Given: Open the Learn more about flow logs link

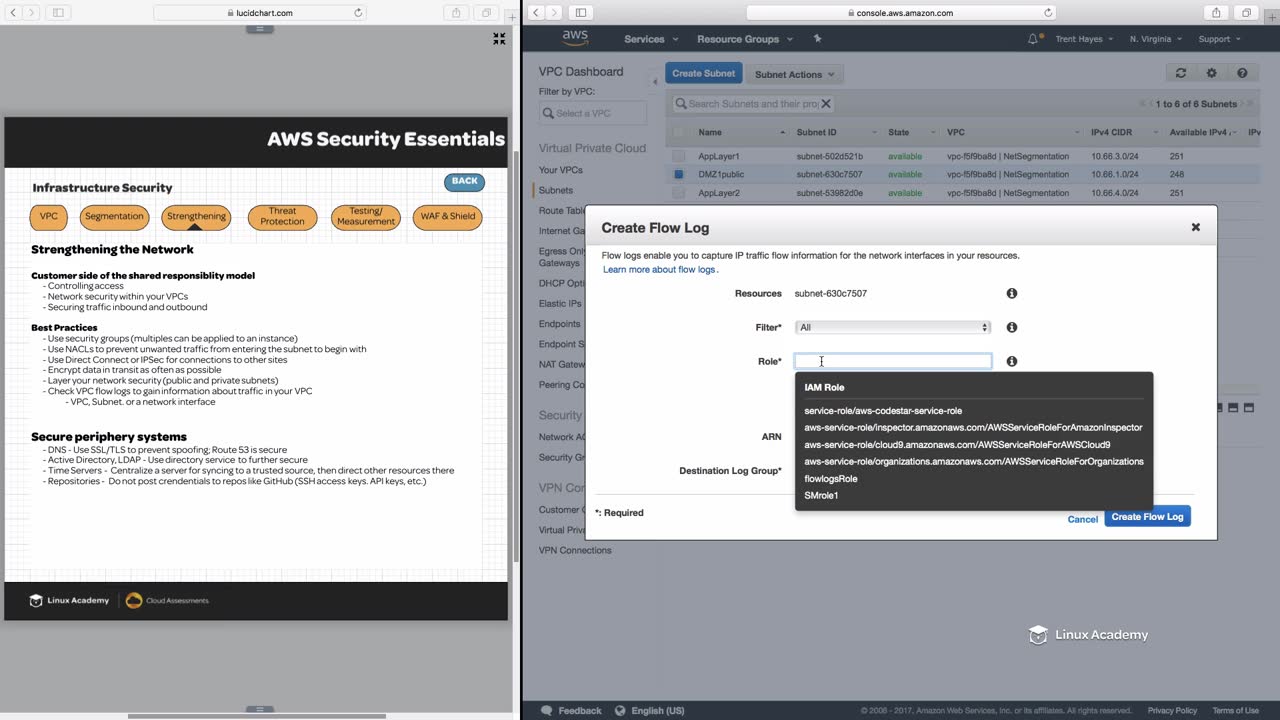Looking at the screenshot, I should (x=659, y=270).
